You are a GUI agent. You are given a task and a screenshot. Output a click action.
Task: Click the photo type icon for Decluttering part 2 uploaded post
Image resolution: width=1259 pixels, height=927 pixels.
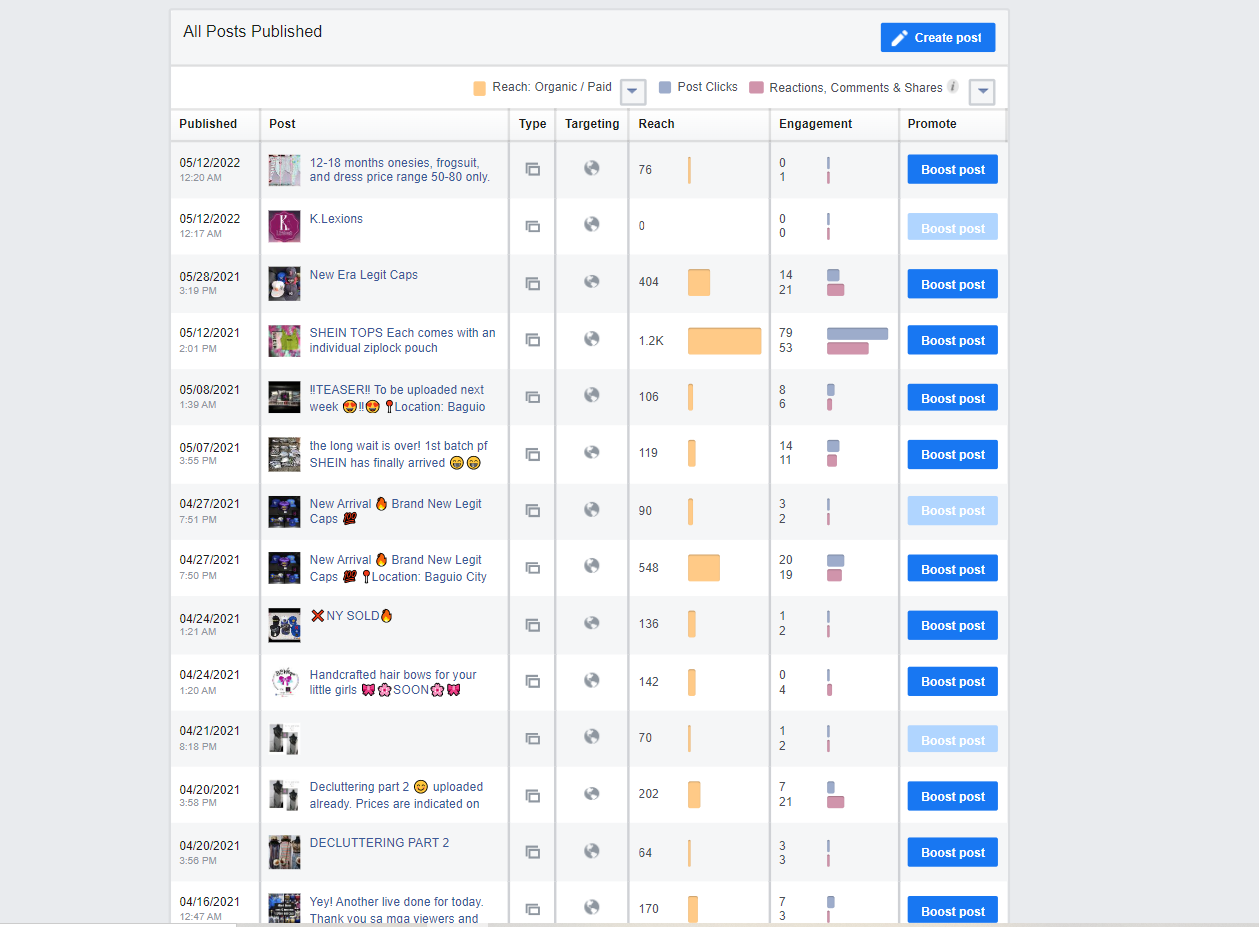click(533, 796)
